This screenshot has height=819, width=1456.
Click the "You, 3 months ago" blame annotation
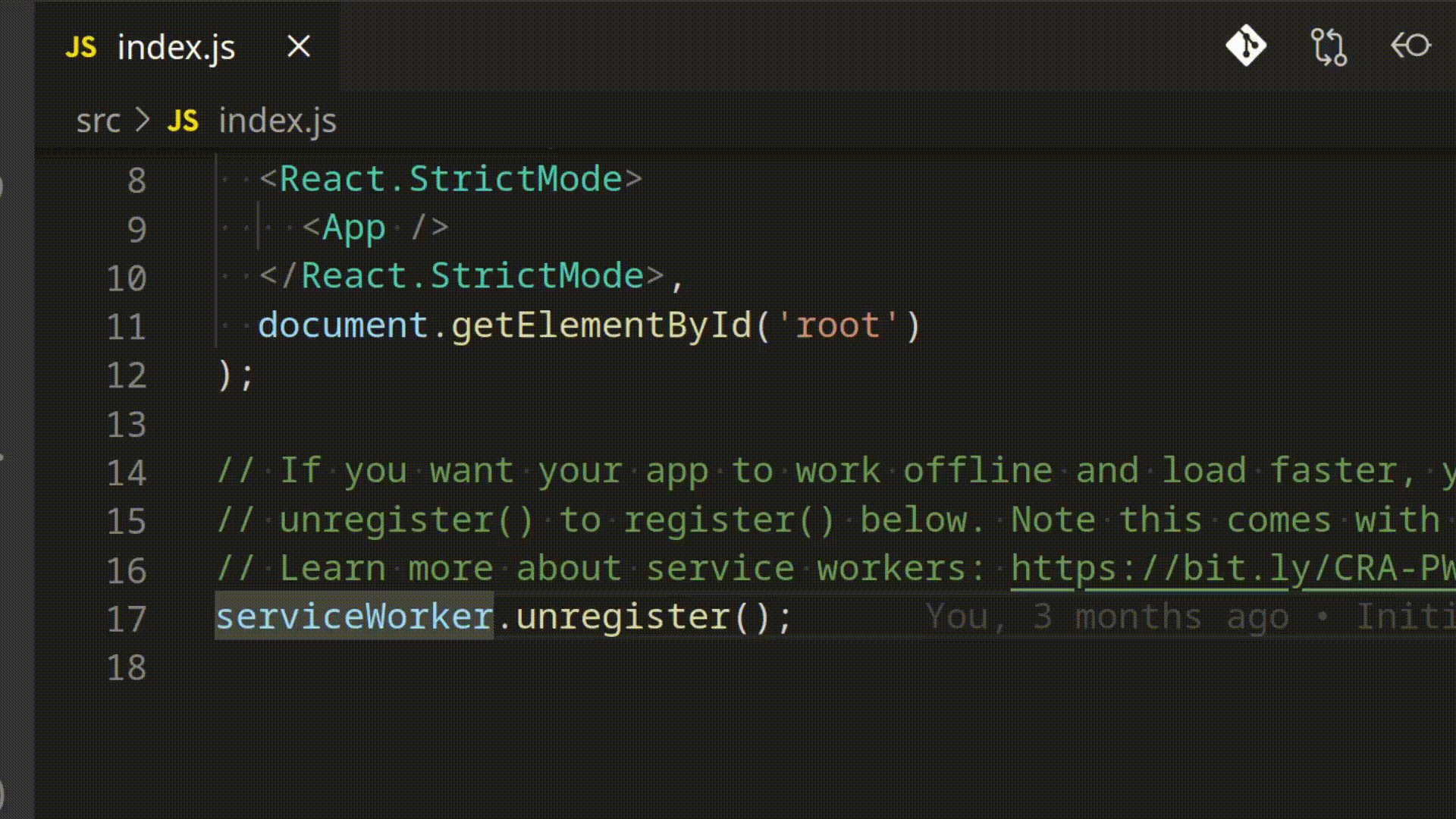point(1107,617)
